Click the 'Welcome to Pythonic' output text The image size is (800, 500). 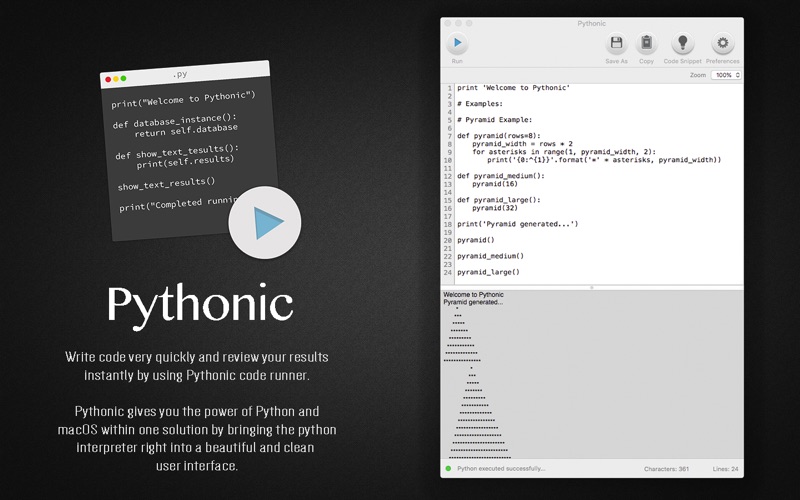click(x=473, y=294)
